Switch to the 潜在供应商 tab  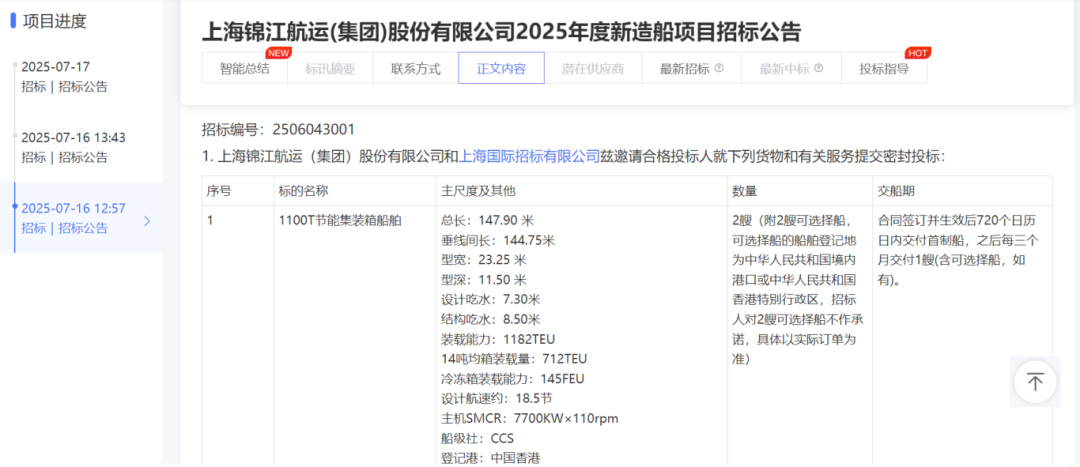pos(593,68)
